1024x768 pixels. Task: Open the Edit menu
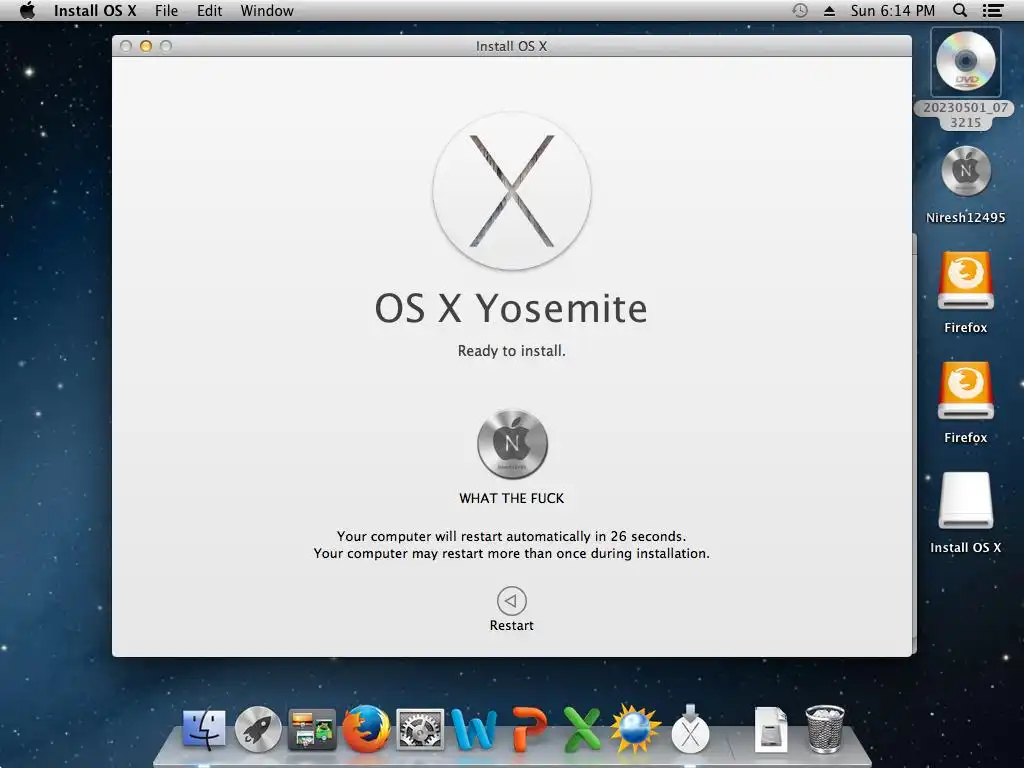click(209, 10)
